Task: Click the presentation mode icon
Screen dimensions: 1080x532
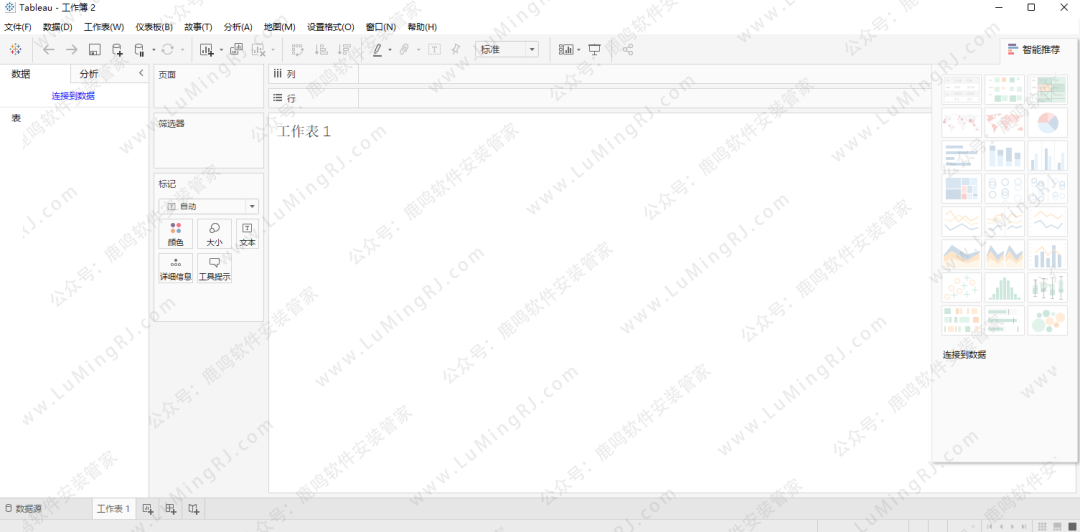Action: tap(594, 50)
